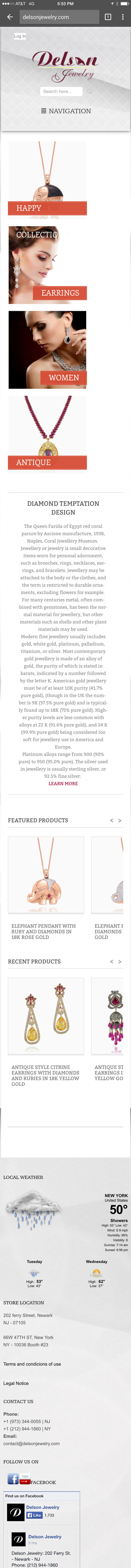Expand the NAVIGATION hamburger menu
The height and width of the screenshot is (1568, 131).
point(65,111)
